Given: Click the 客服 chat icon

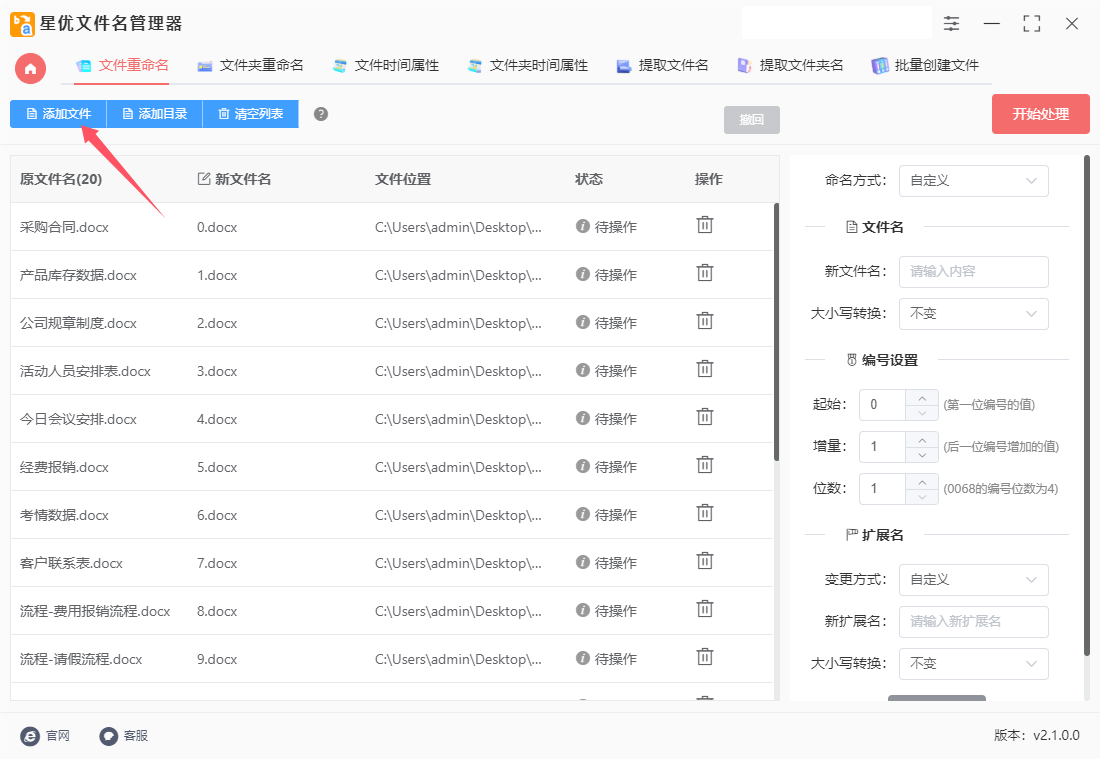Looking at the screenshot, I should click(108, 735).
